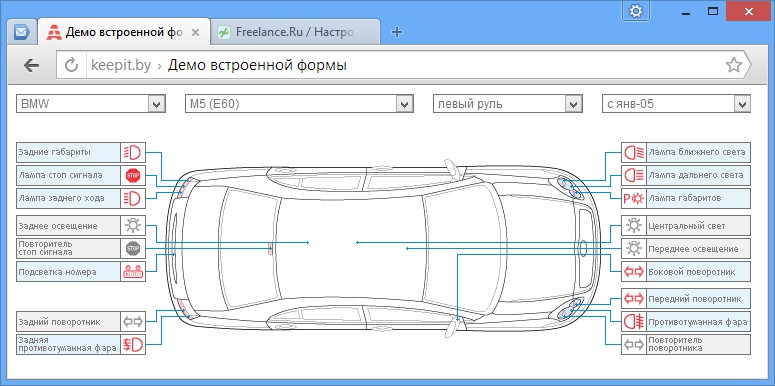
Task: Click the bulb icon for Переднее освещение
Action: click(634, 248)
